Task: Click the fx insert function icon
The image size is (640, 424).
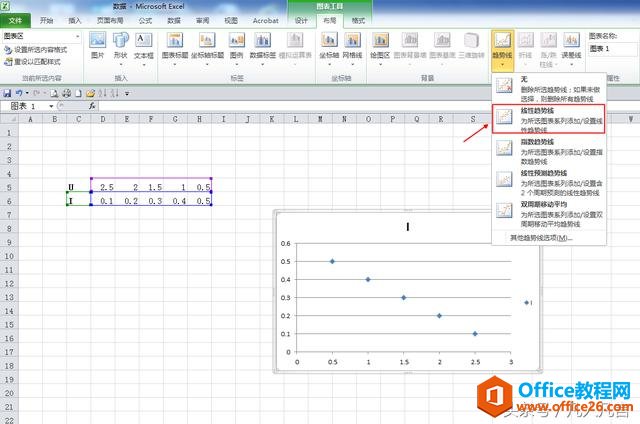Action: [92, 106]
